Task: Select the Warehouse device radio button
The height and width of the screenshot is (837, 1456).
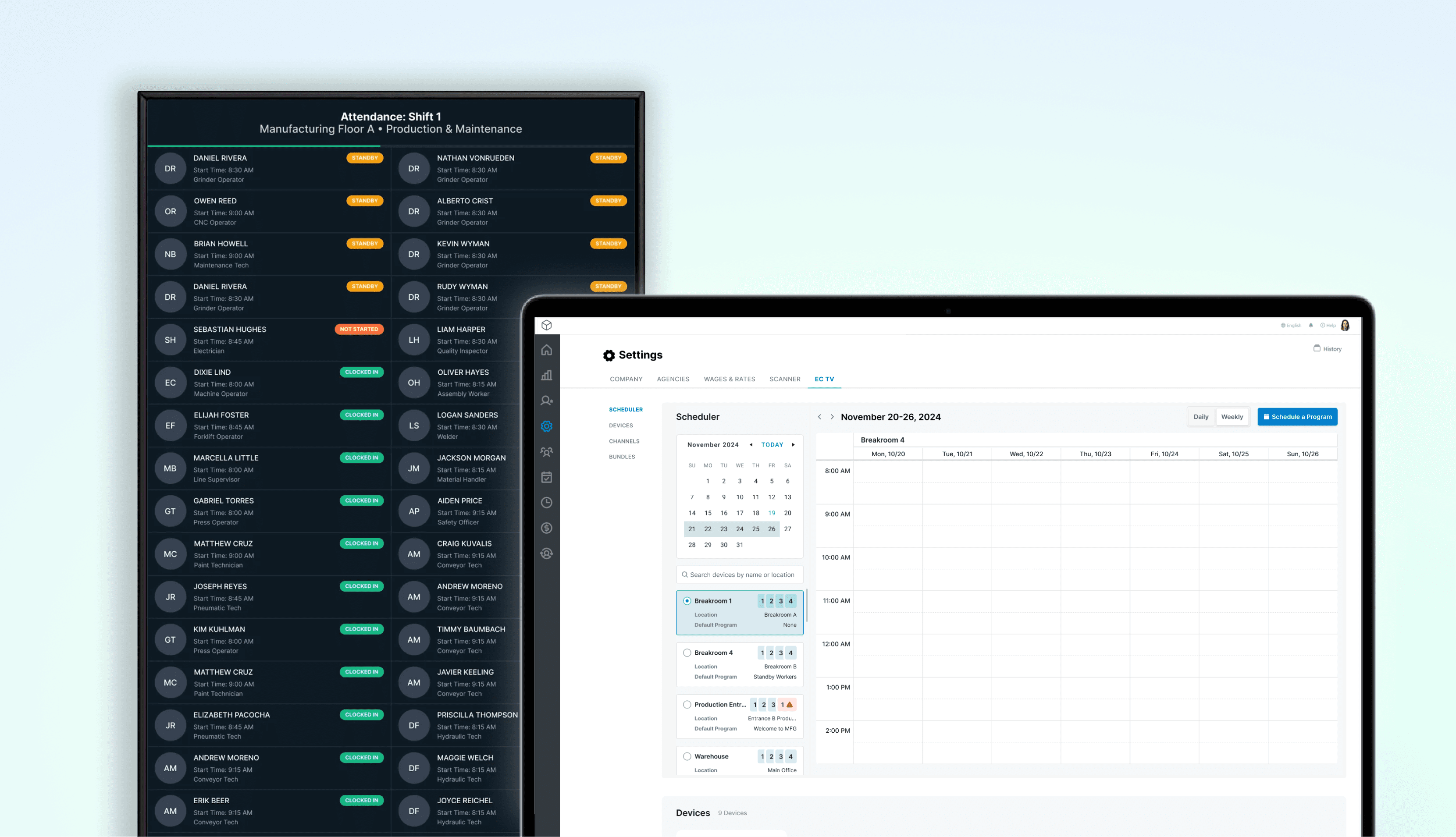Action: point(687,756)
